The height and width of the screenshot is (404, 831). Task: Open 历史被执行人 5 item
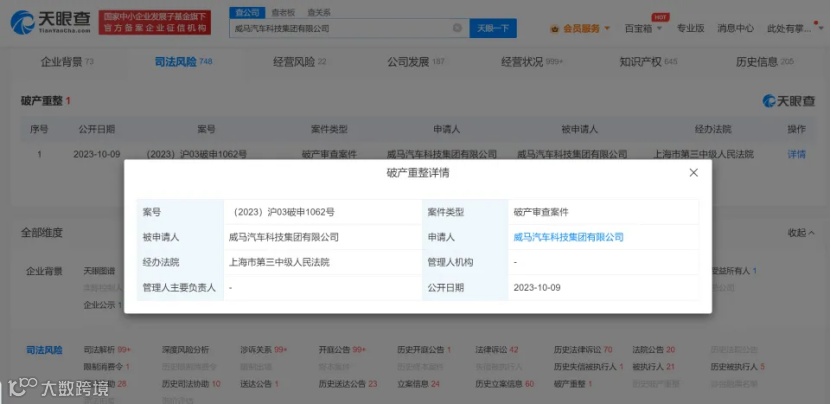pyautogui.click(x=737, y=366)
